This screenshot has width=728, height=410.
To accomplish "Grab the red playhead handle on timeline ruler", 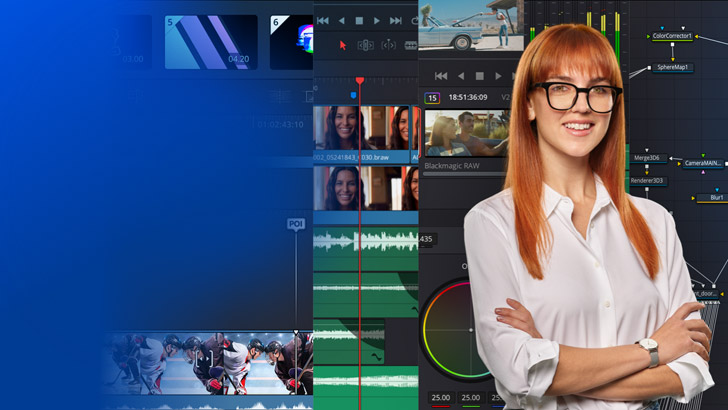I will [x=360, y=81].
